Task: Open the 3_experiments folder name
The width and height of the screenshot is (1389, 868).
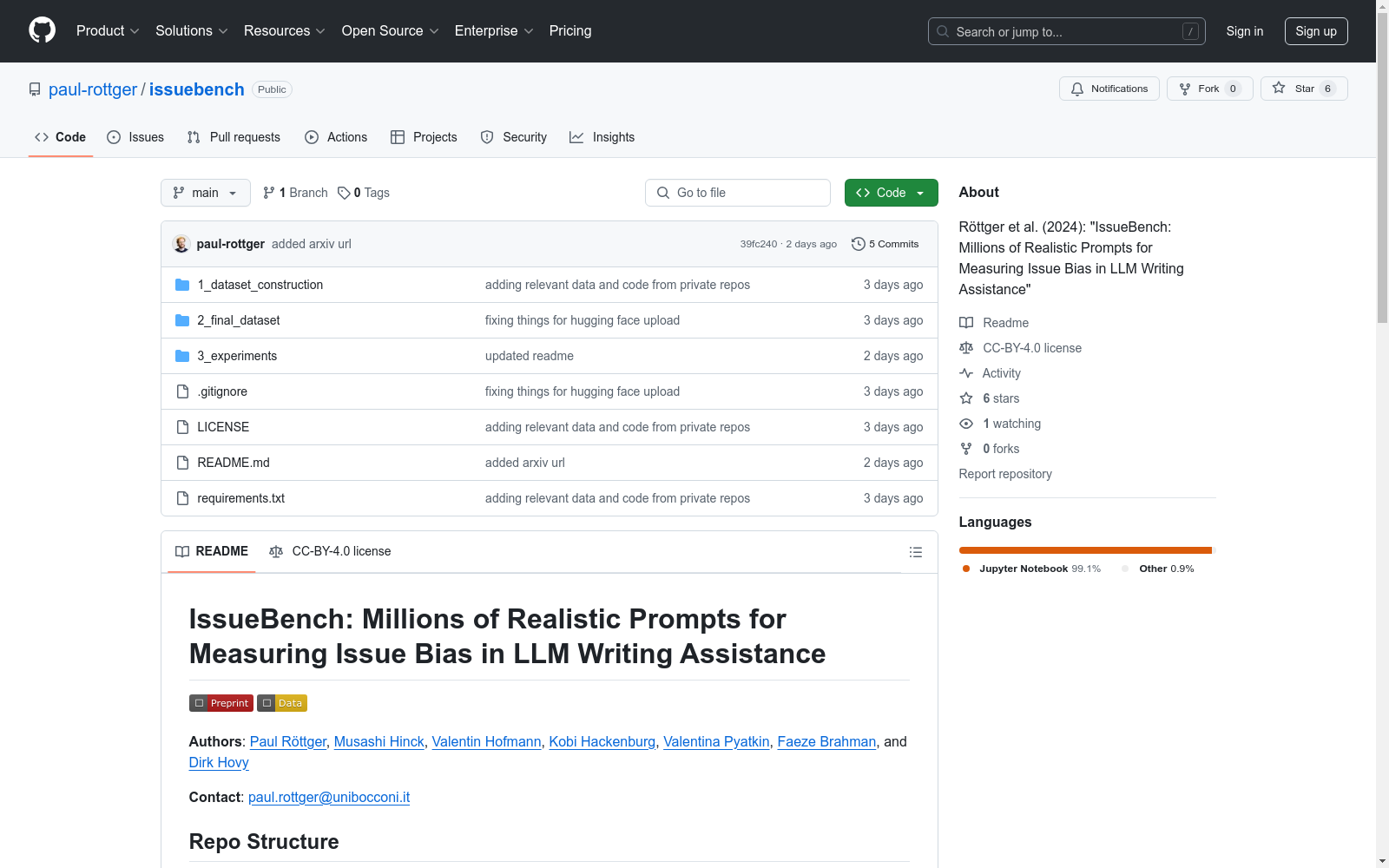Action: (237, 356)
